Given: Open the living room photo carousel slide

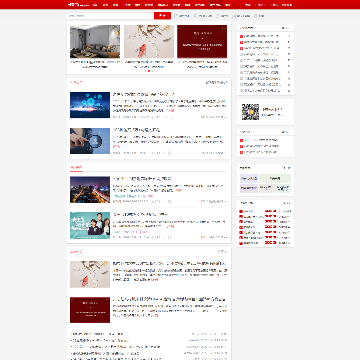Looking at the screenshot, I should tap(95, 42).
